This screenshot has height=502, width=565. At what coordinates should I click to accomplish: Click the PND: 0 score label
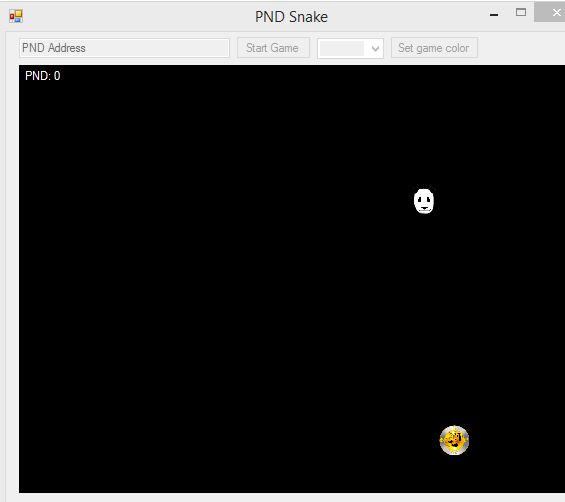43,76
